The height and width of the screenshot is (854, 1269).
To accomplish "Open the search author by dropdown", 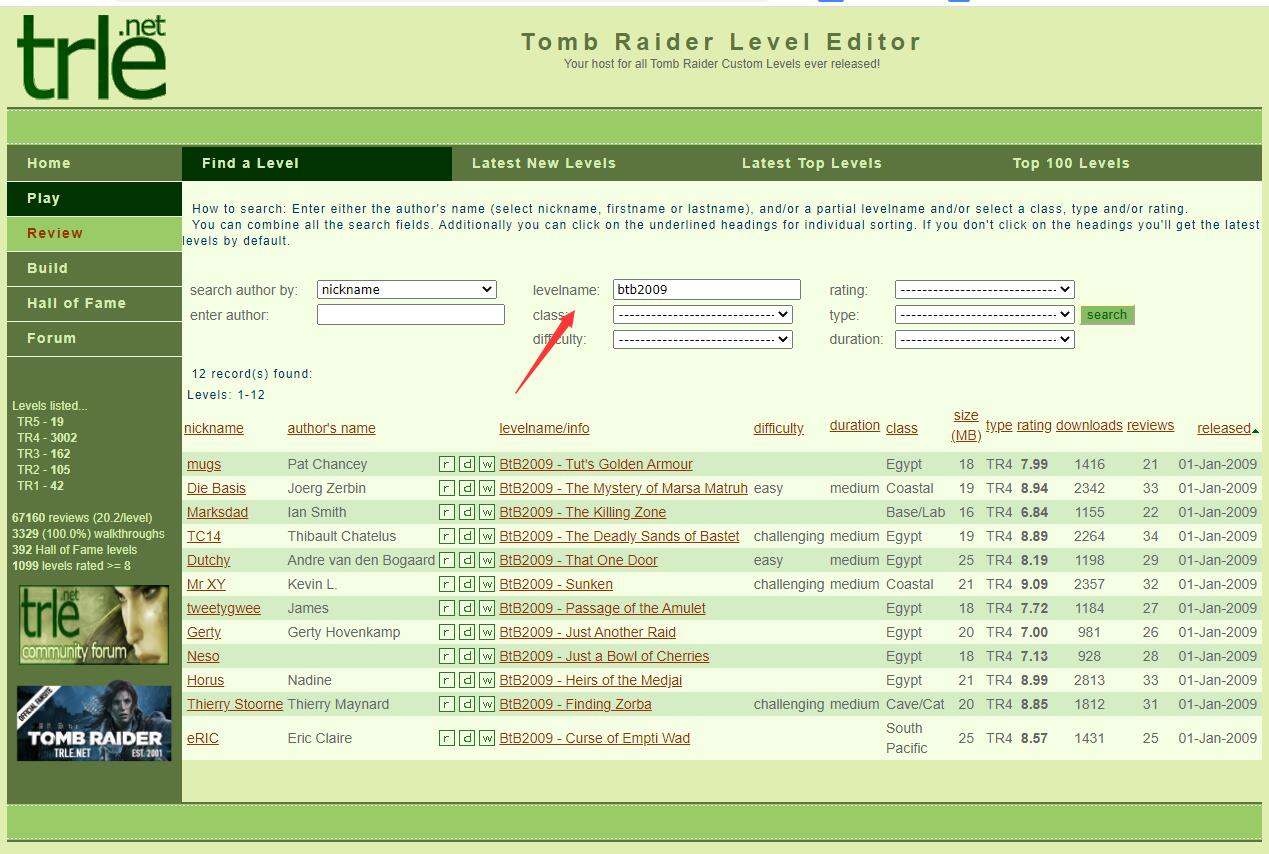I will (x=407, y=289).
